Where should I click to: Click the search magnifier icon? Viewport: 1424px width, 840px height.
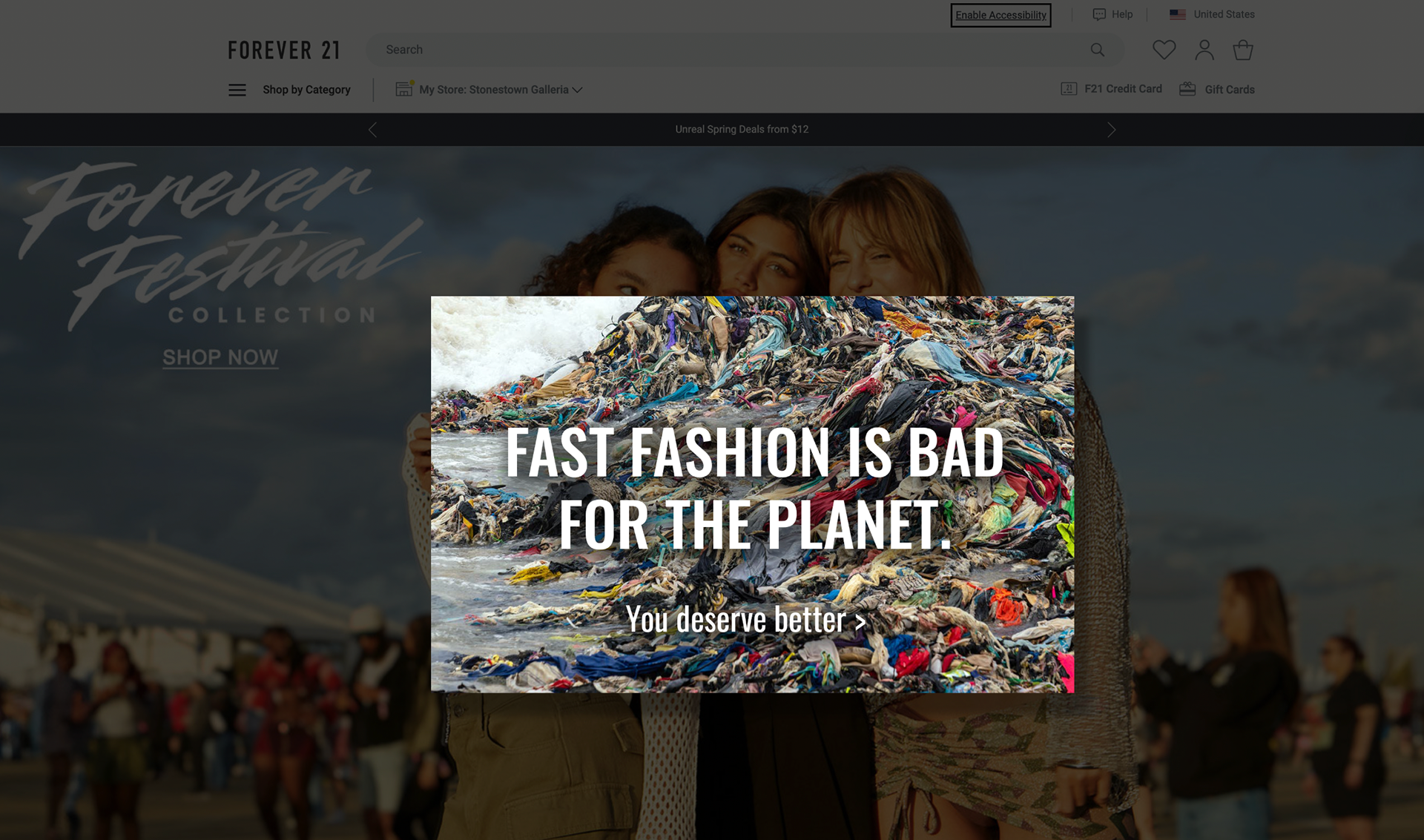click(x=1098, y=50)
